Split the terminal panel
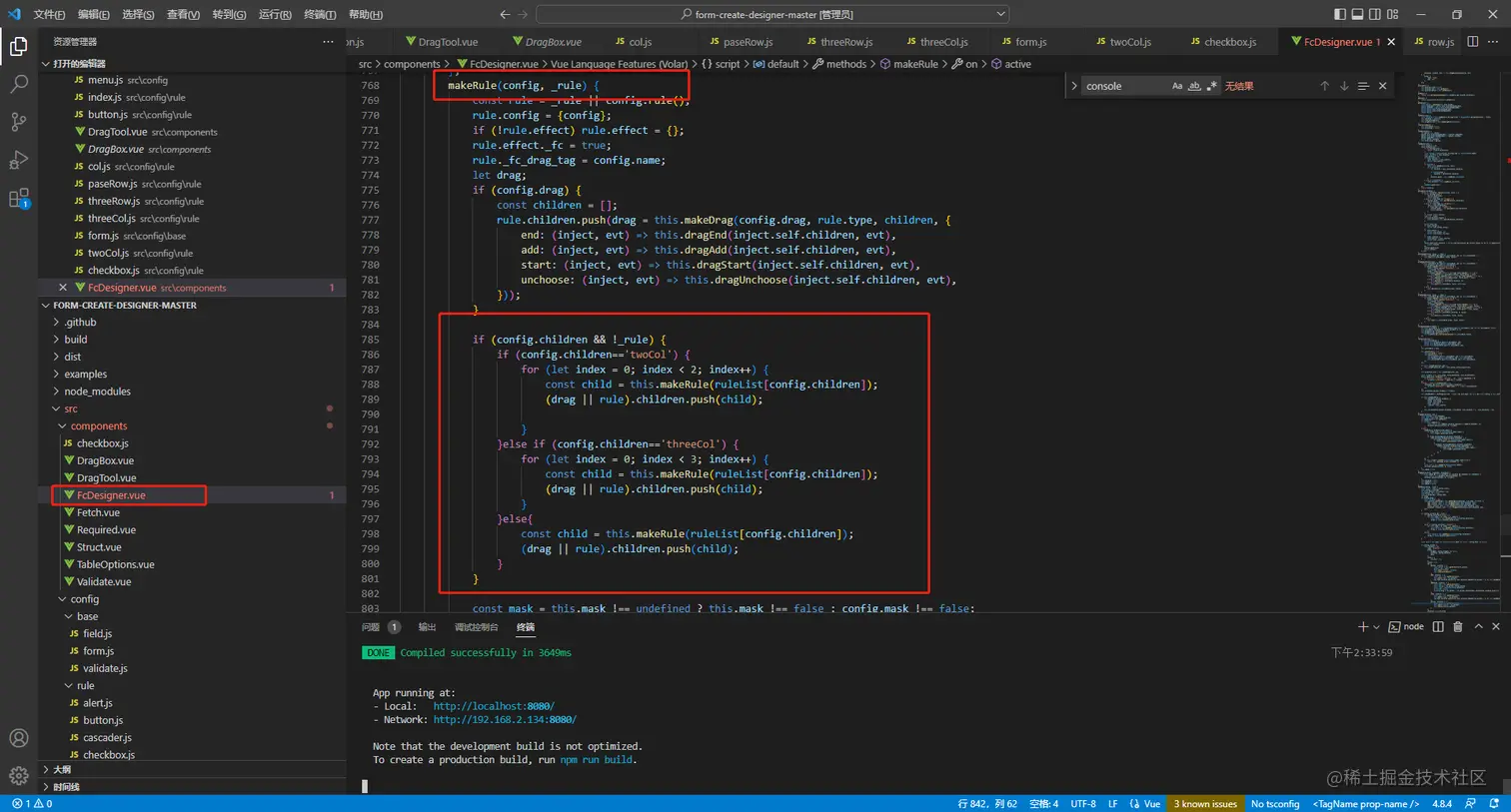 pos(1438,627)
